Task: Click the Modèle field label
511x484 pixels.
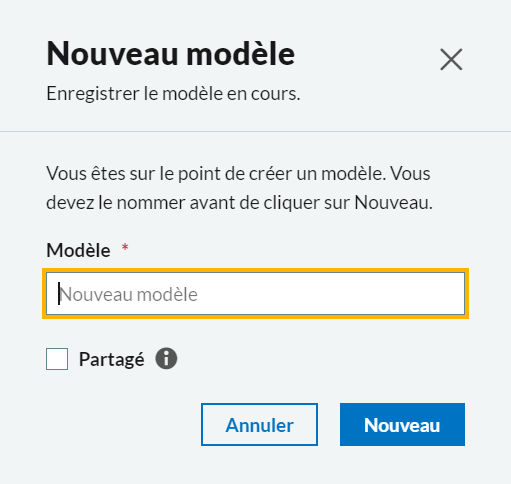Action: click(x=78, y=250)
